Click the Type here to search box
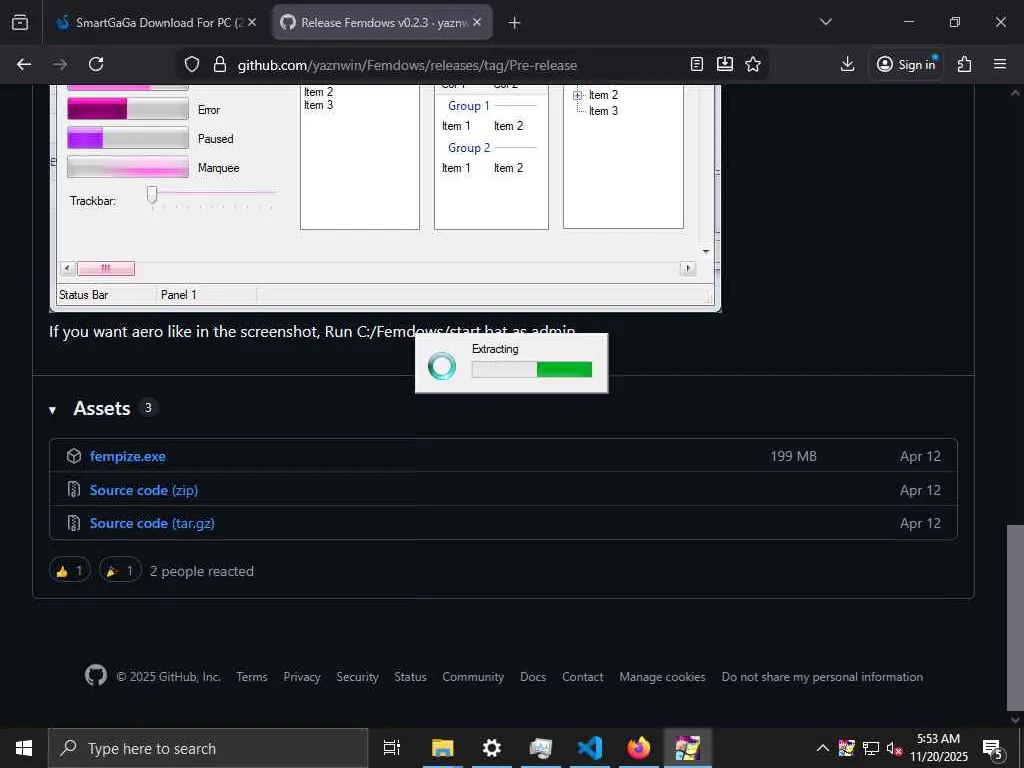Viewport: 1024px width, 768px height. point(208,748)
